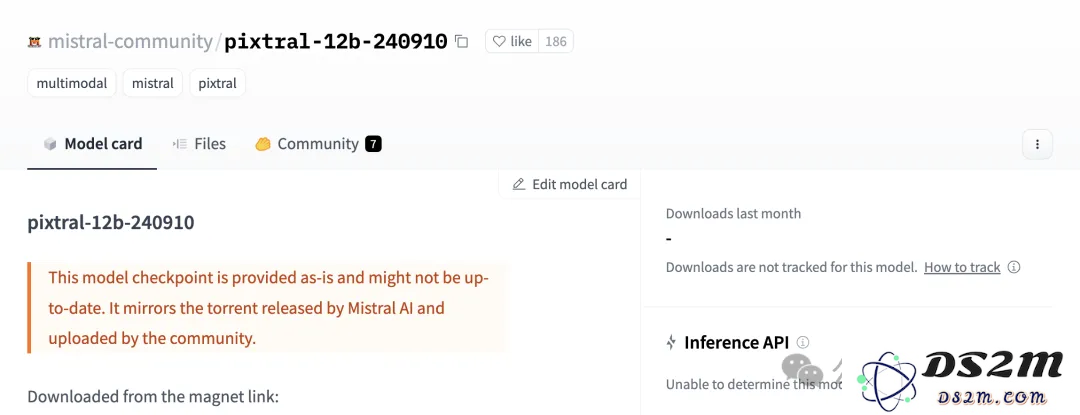
Task: Open the three-dot more options menu
Action: (x=1037, y=145)
